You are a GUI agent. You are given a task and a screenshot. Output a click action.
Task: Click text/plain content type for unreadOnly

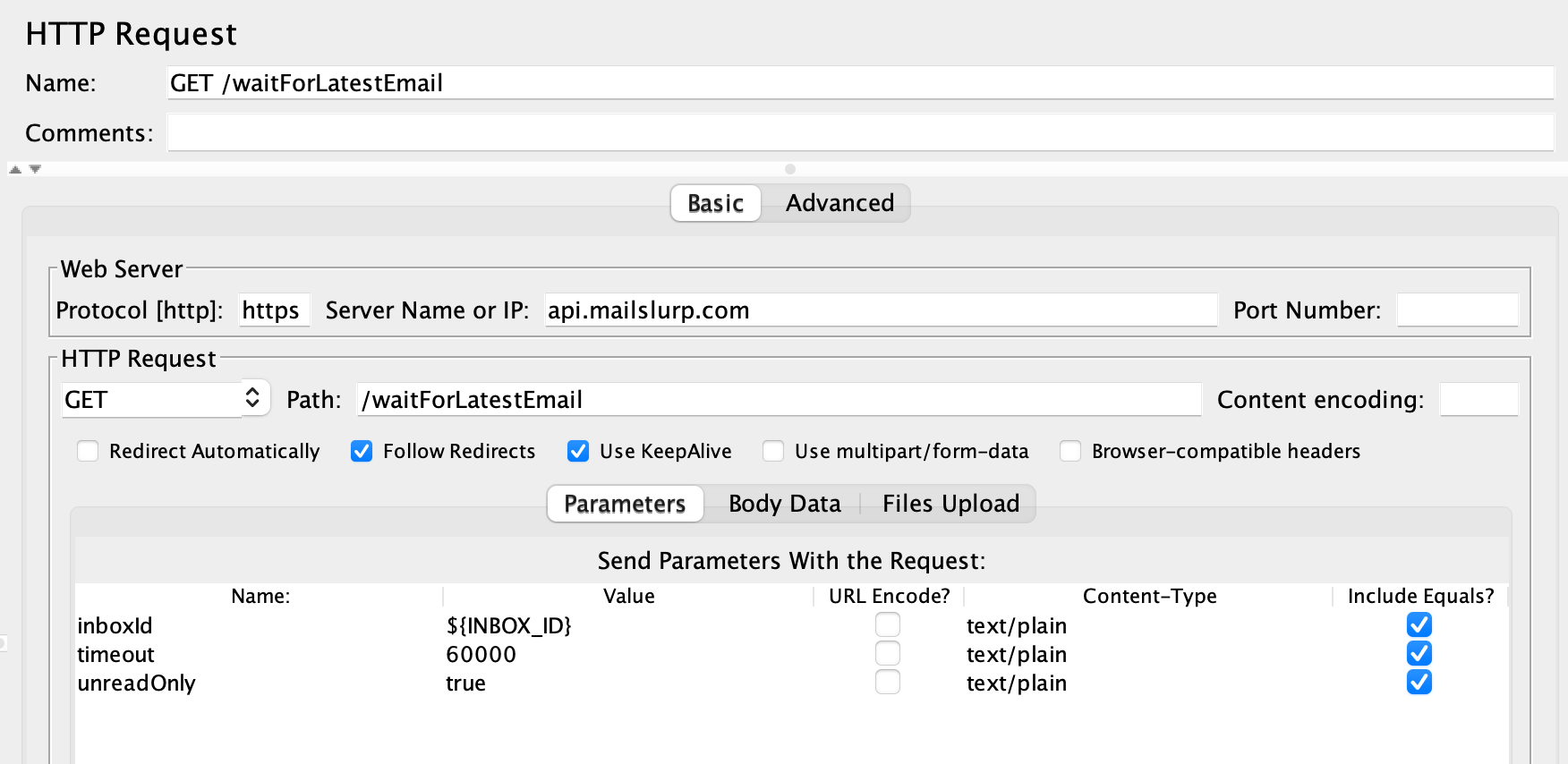(1148, 683)
